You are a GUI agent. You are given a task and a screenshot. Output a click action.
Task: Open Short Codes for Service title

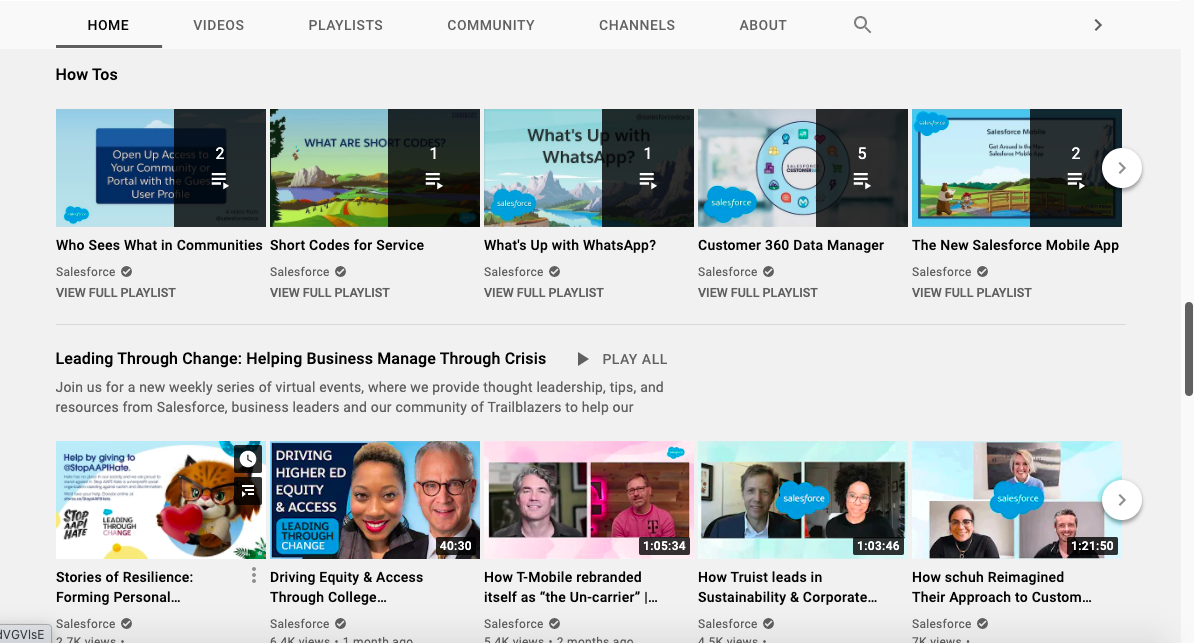346,245
